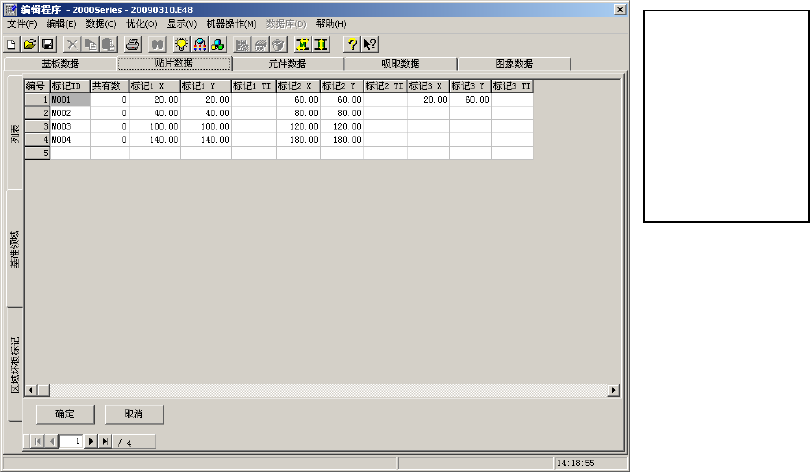The image size is (810, 472).
Task: Switch to the 图象数据 tab
Action: pyautogui.click(x=514, y=63)
